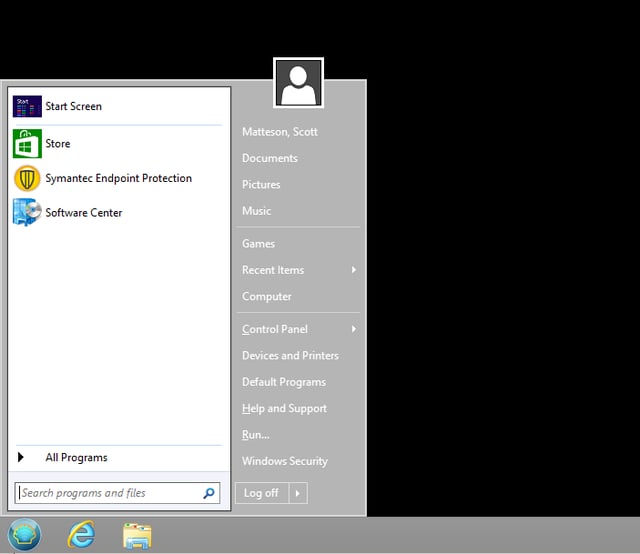
Task: Expand the Control Panel submenu arrow
Action: point(353,329)
